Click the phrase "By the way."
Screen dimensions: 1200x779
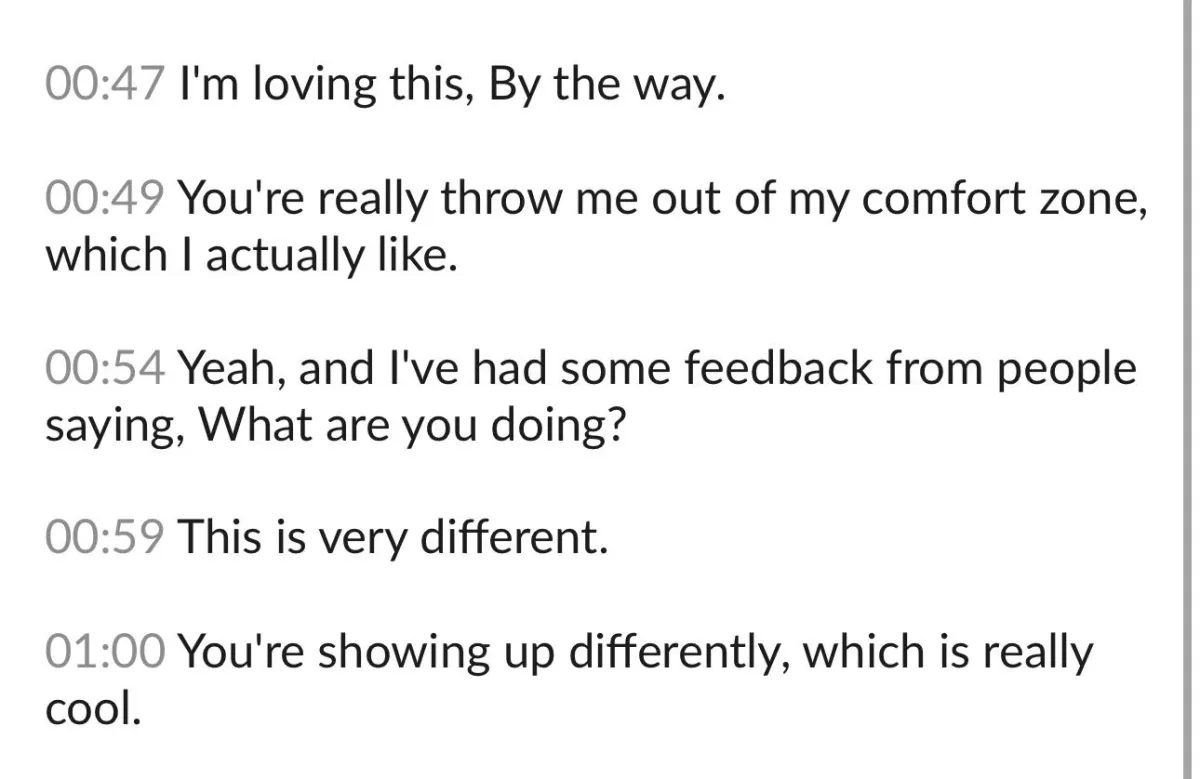(605, 88)
